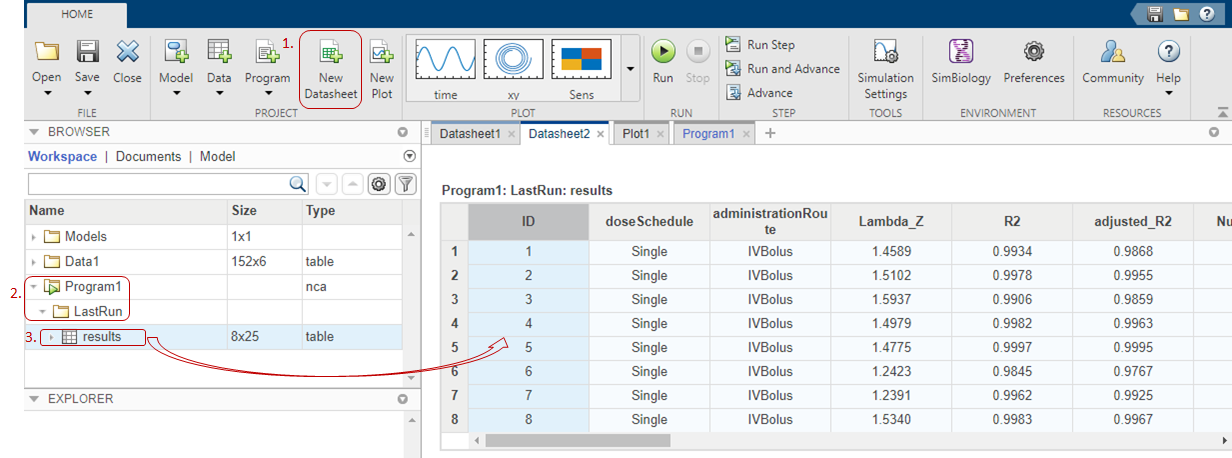Switch to the HOME ribbon tab
The width and height of the screenshot is (1232, 458).
coord(77,15)
